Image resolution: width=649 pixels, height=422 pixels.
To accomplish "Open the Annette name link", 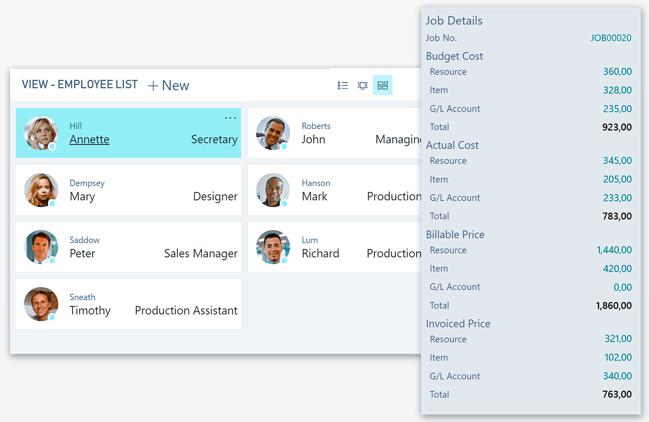I will [89, 140].
